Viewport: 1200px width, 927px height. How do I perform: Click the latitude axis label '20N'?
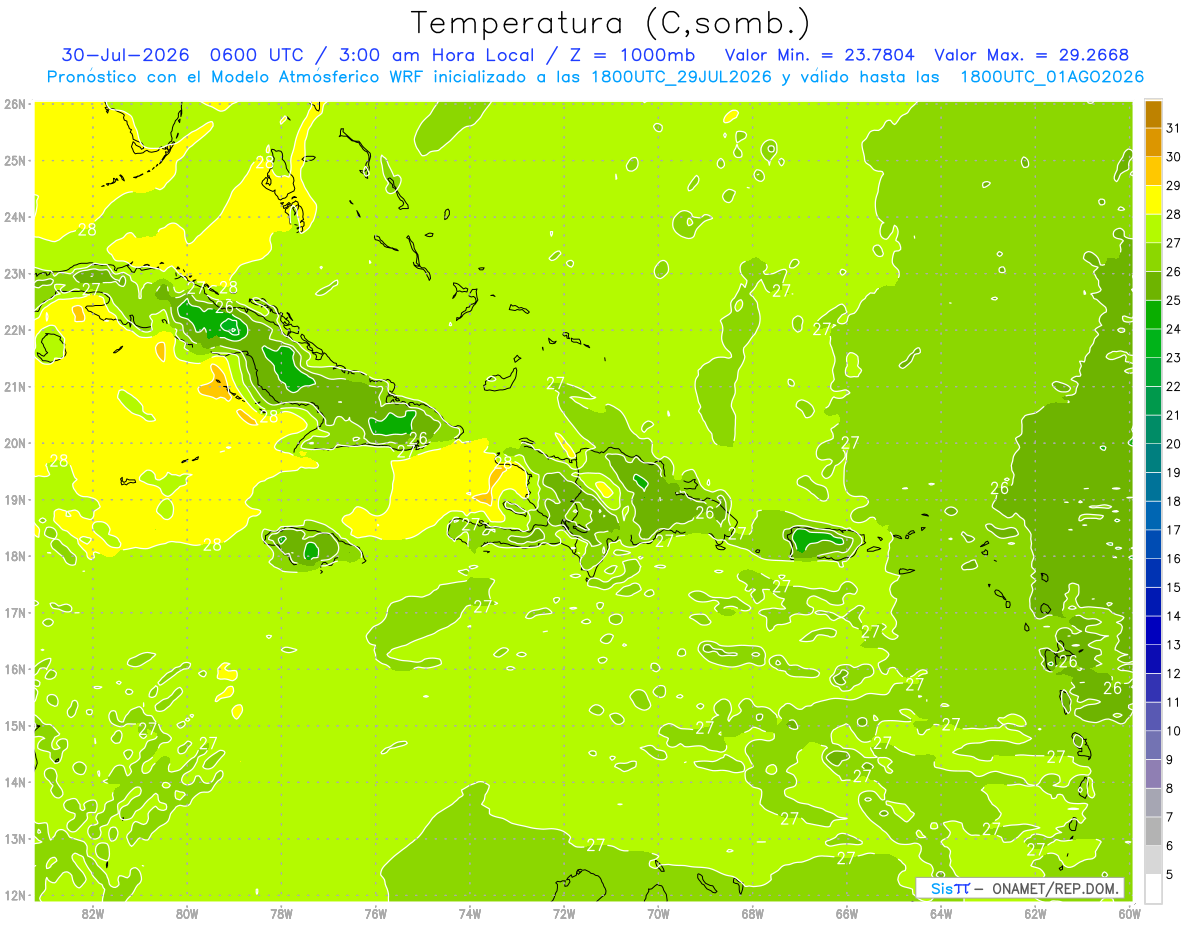[14, 443]
